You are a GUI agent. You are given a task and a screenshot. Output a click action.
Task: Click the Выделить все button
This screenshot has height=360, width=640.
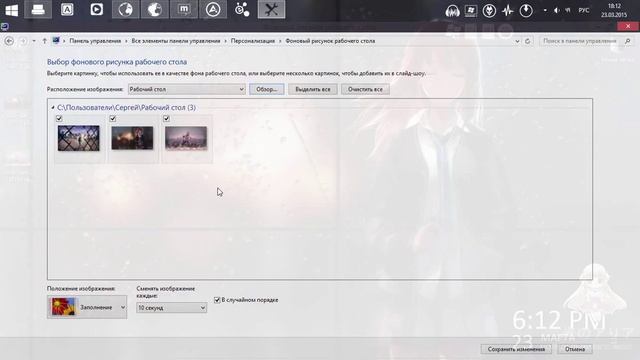[313, 89]
